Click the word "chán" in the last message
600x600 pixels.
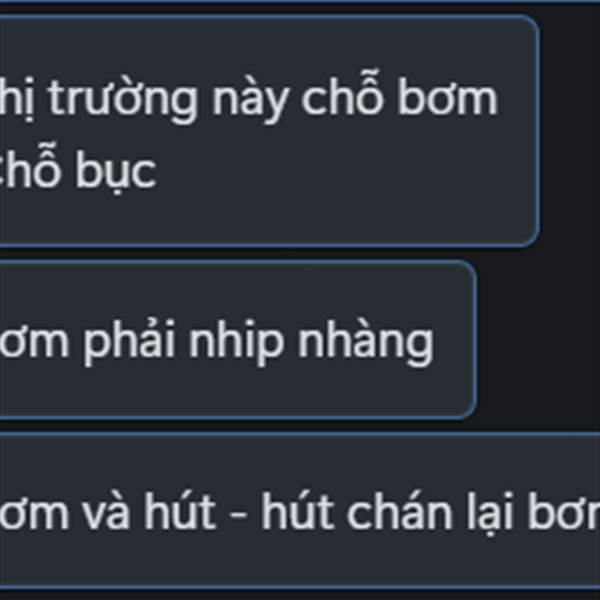point(399,511)
